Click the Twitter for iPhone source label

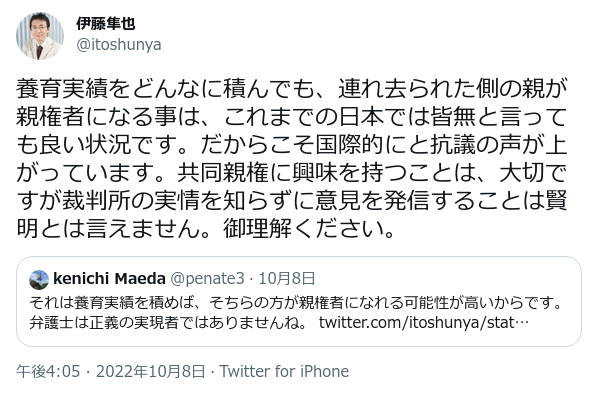[x=284, y=371]
